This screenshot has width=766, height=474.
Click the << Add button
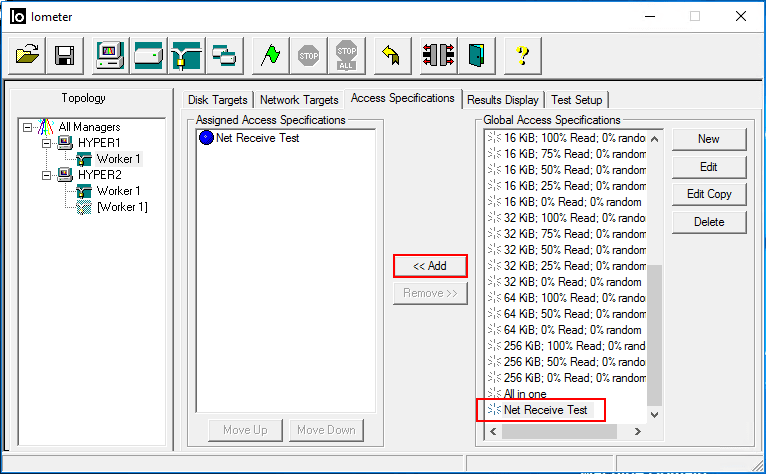[430, 266]
